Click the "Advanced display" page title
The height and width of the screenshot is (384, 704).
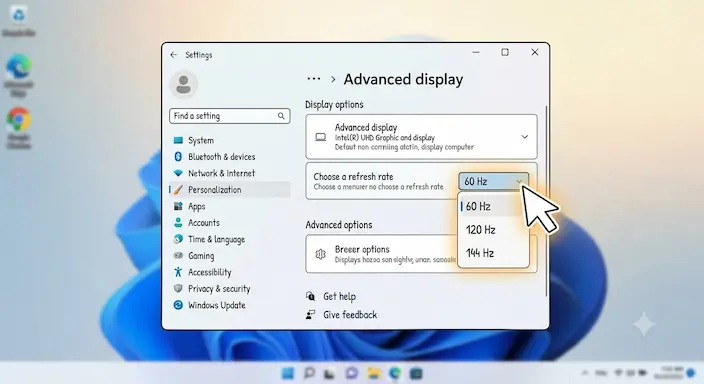click(x=403, y=79)
